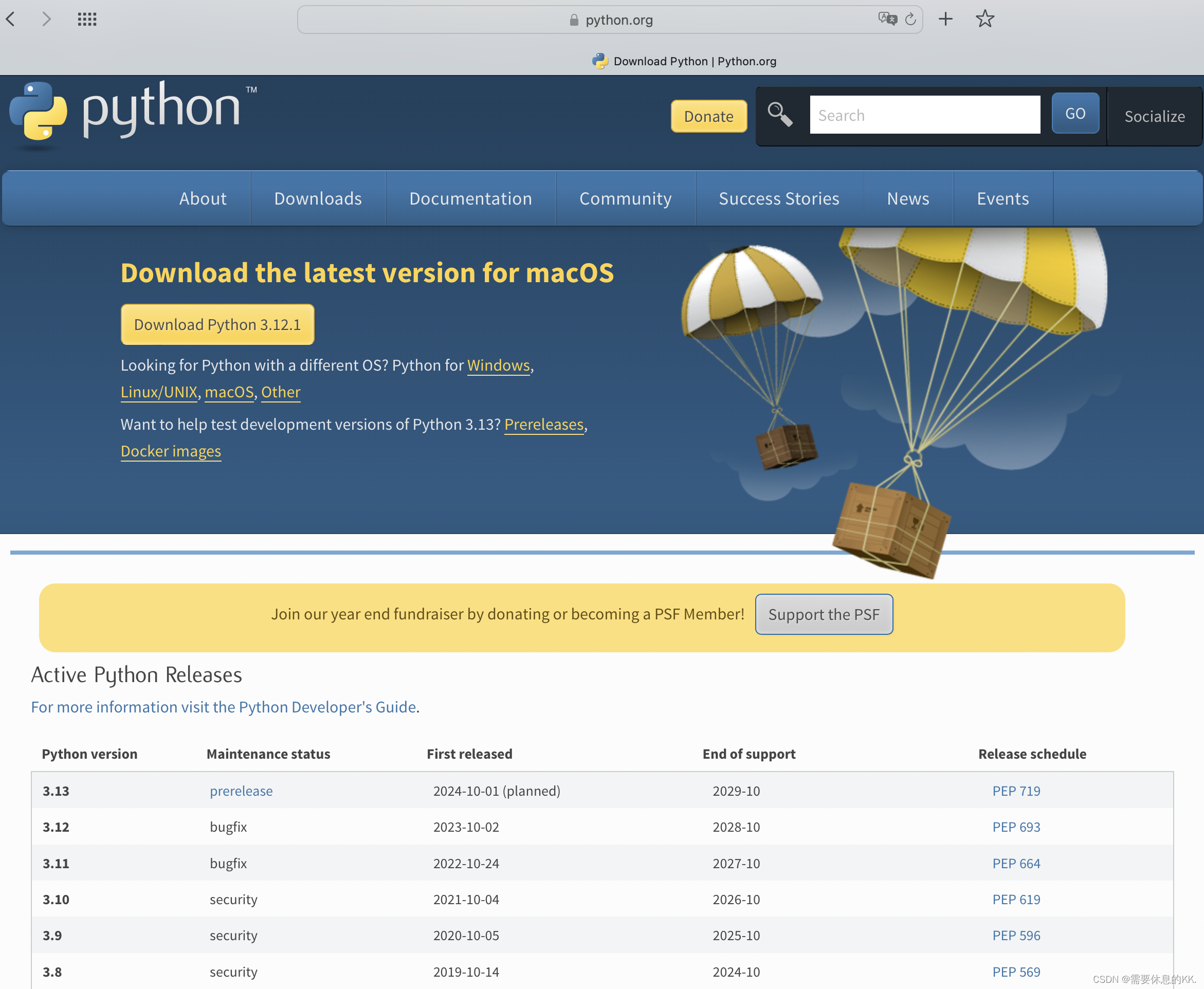1204x989 pixels.
Task: Open the Community menu
Action: (x=625, y=198)
